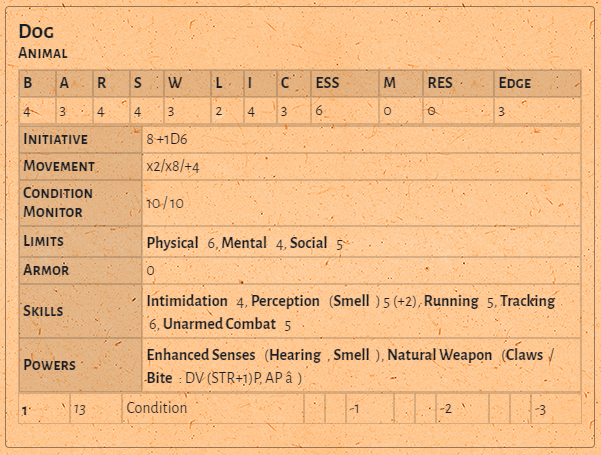Click the Condition Monitor 10/10 value
Viewport: 601px width, 455px height.
pyautogui.click(x=165, y=202)
